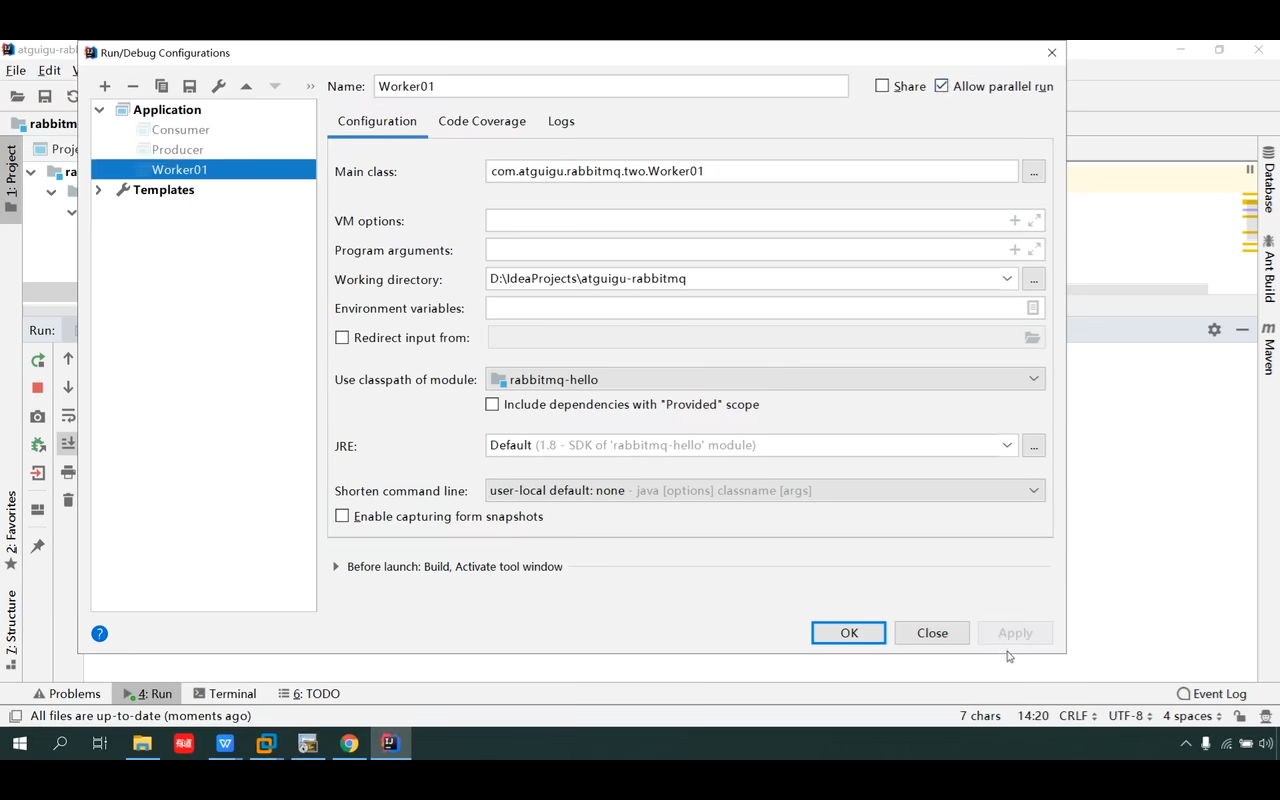Expand Before launch section

click(x=336, y=567)
